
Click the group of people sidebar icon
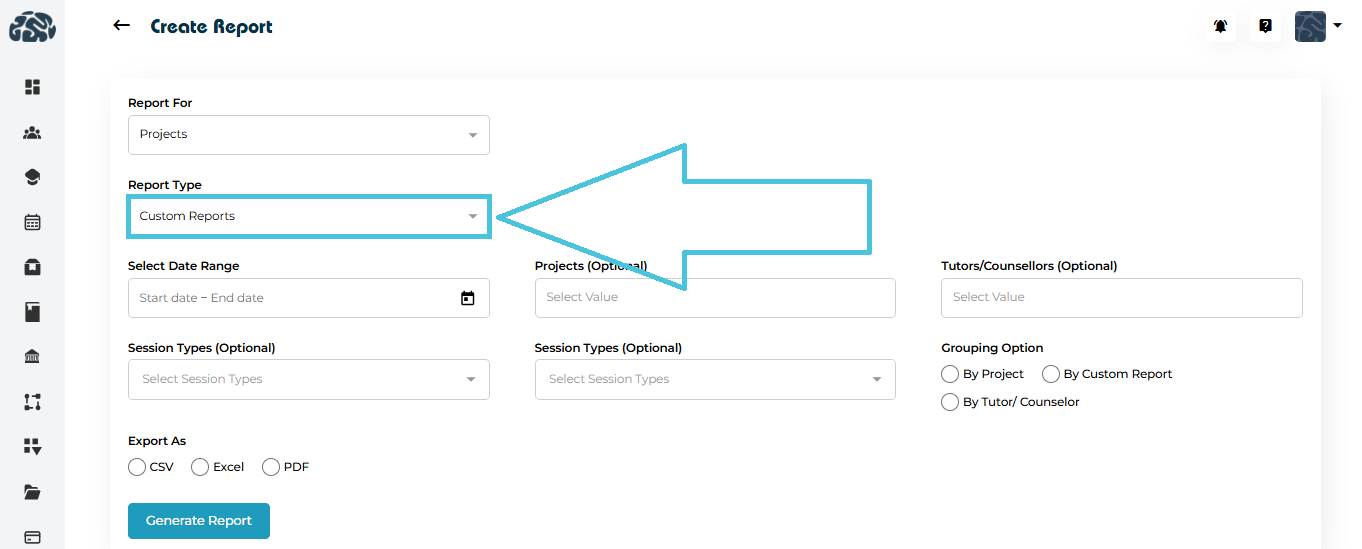[32, 132]
